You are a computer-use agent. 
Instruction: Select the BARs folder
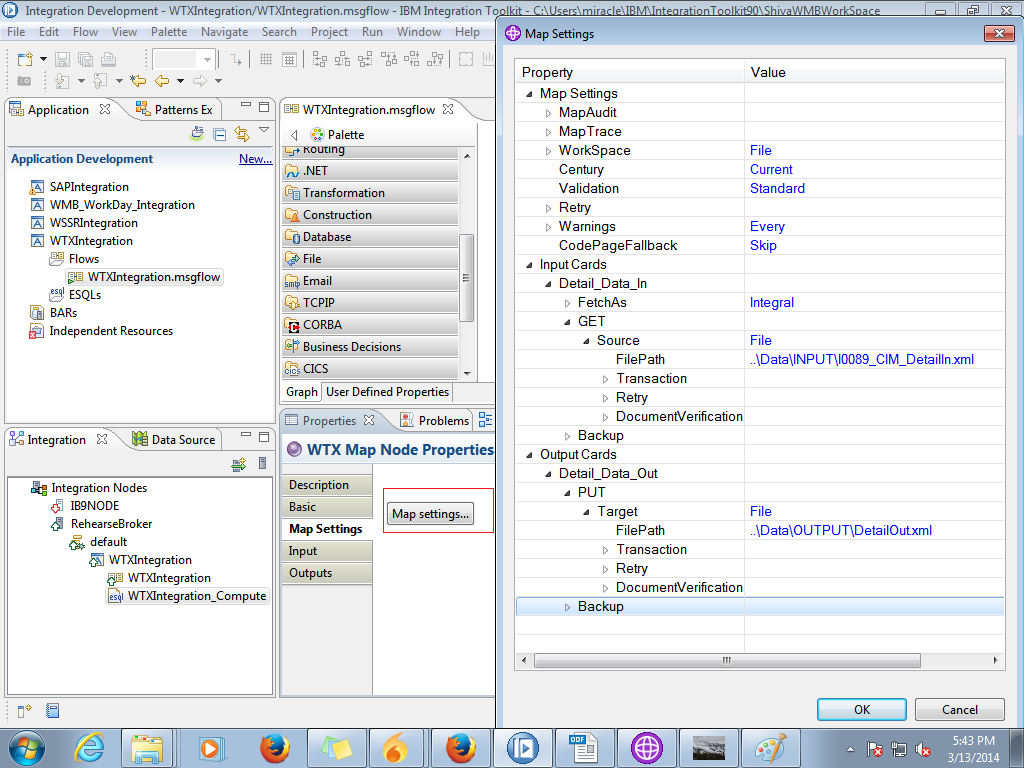[x=63, y=313]
